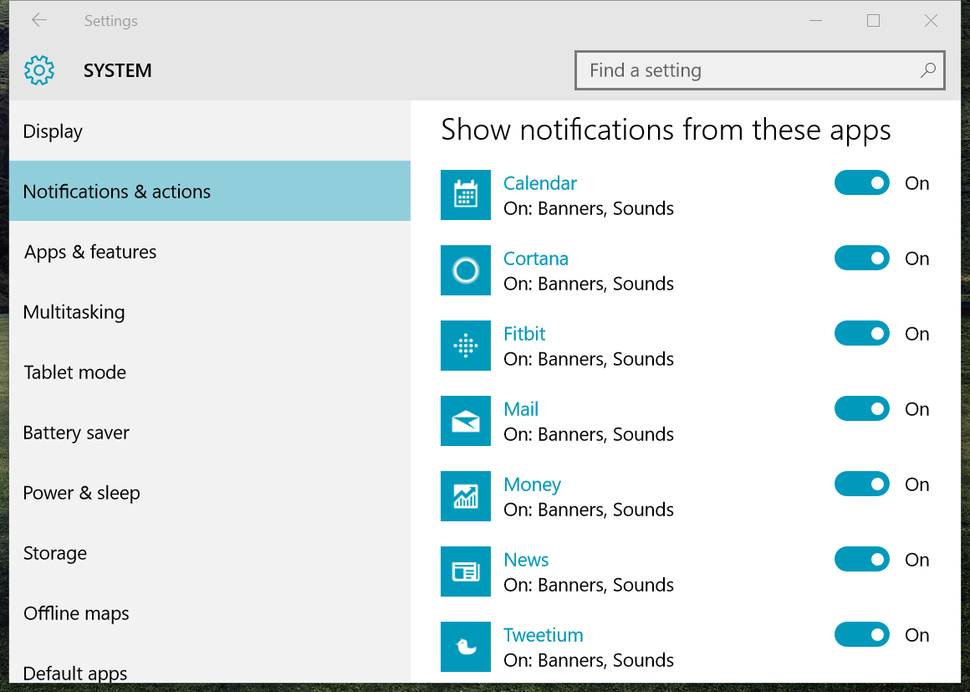Select the News newspaper icon
Screen dimensions: 970x692
pos(465,571)
